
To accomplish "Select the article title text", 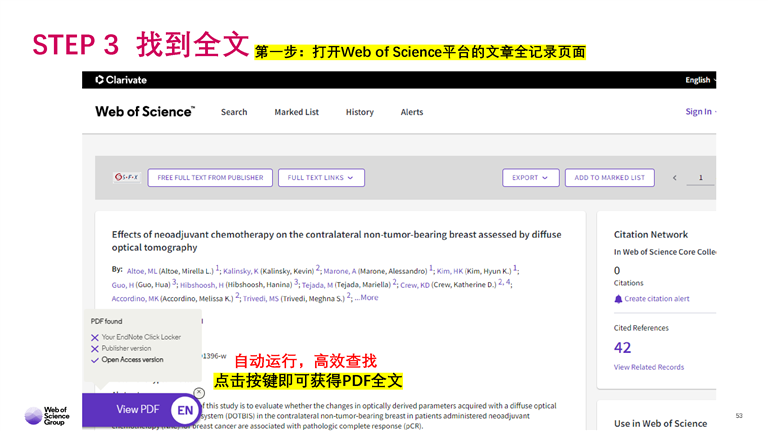I will (x=336, y=241).
